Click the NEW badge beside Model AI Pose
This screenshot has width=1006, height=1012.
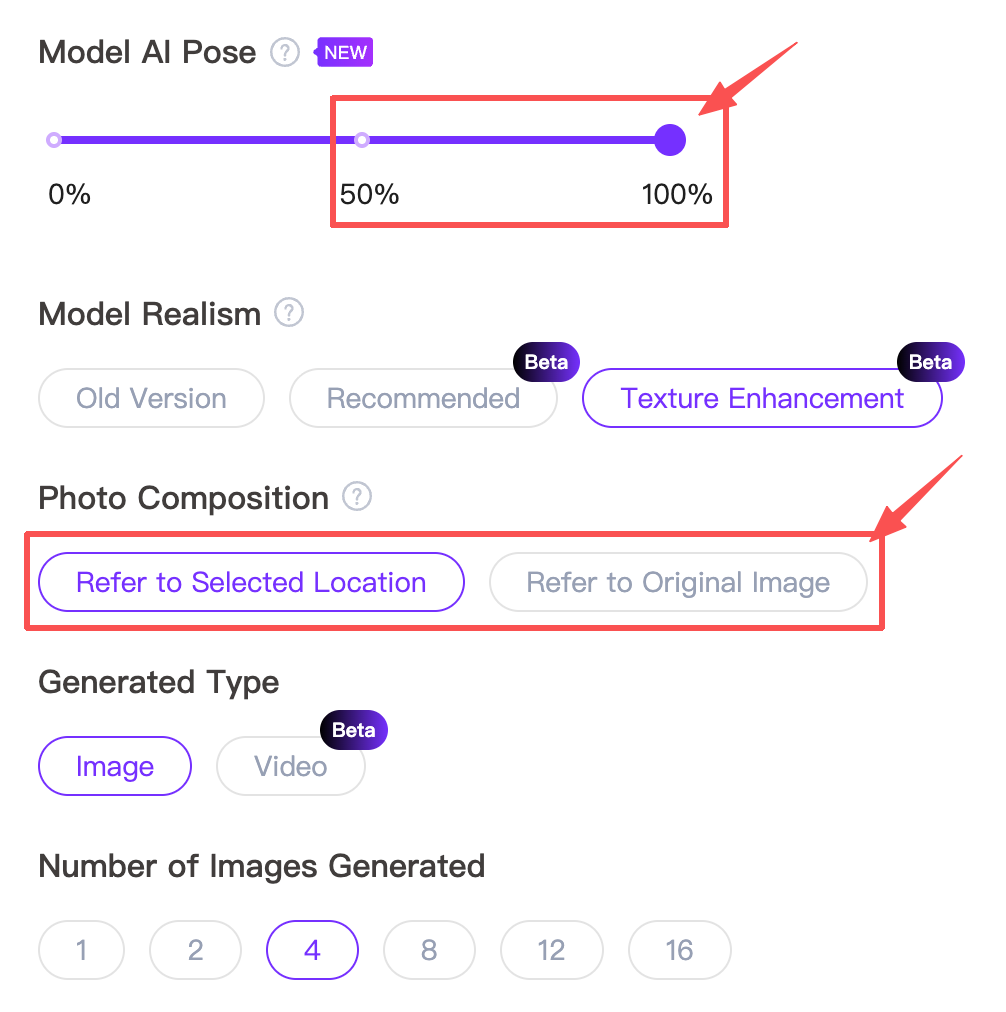(x=345, y=52)
